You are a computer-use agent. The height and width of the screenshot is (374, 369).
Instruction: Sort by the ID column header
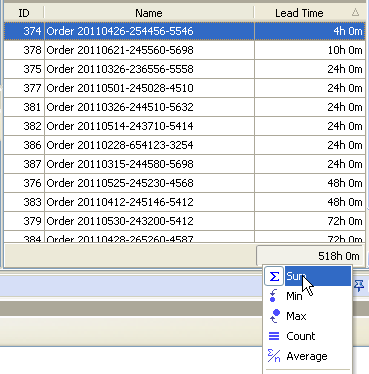tap(24, 13)
